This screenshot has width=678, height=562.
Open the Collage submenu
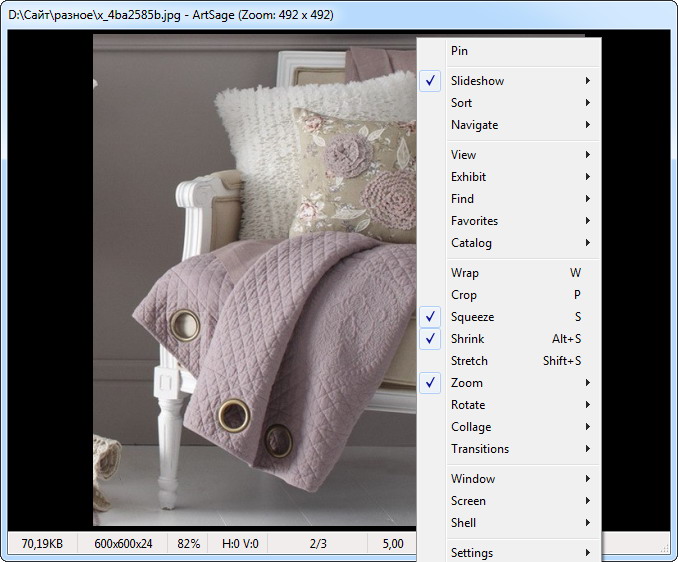509,427
